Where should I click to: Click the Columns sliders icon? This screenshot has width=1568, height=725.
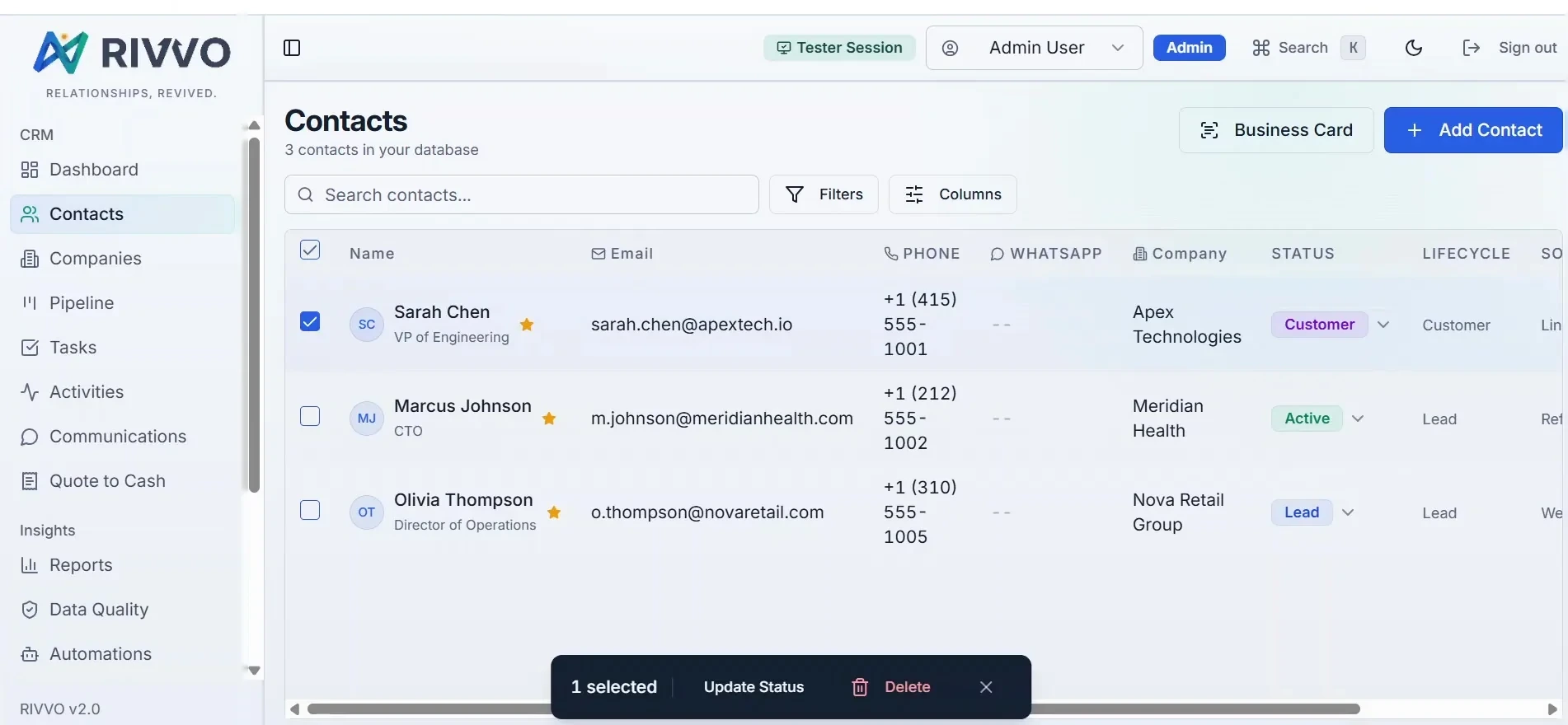click(914, 194)
